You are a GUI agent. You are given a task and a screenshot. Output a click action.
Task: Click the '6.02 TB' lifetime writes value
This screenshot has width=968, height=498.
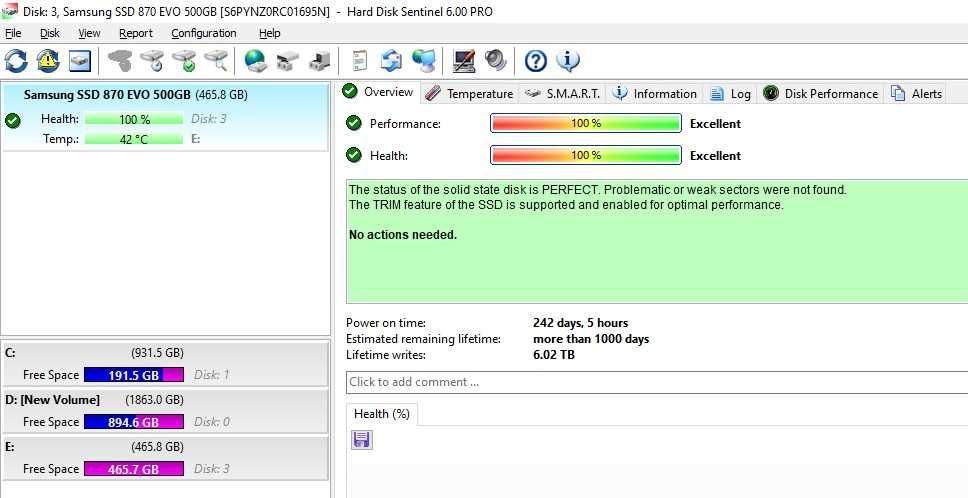[x=554, y=355]
